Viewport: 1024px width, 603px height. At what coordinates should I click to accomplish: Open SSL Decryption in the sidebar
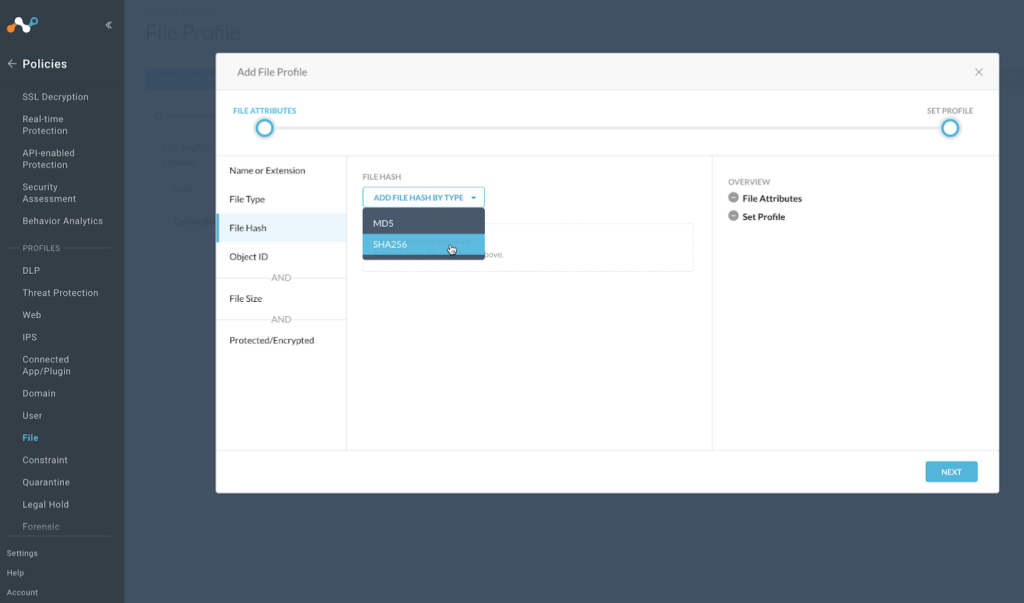pos(56,97)
